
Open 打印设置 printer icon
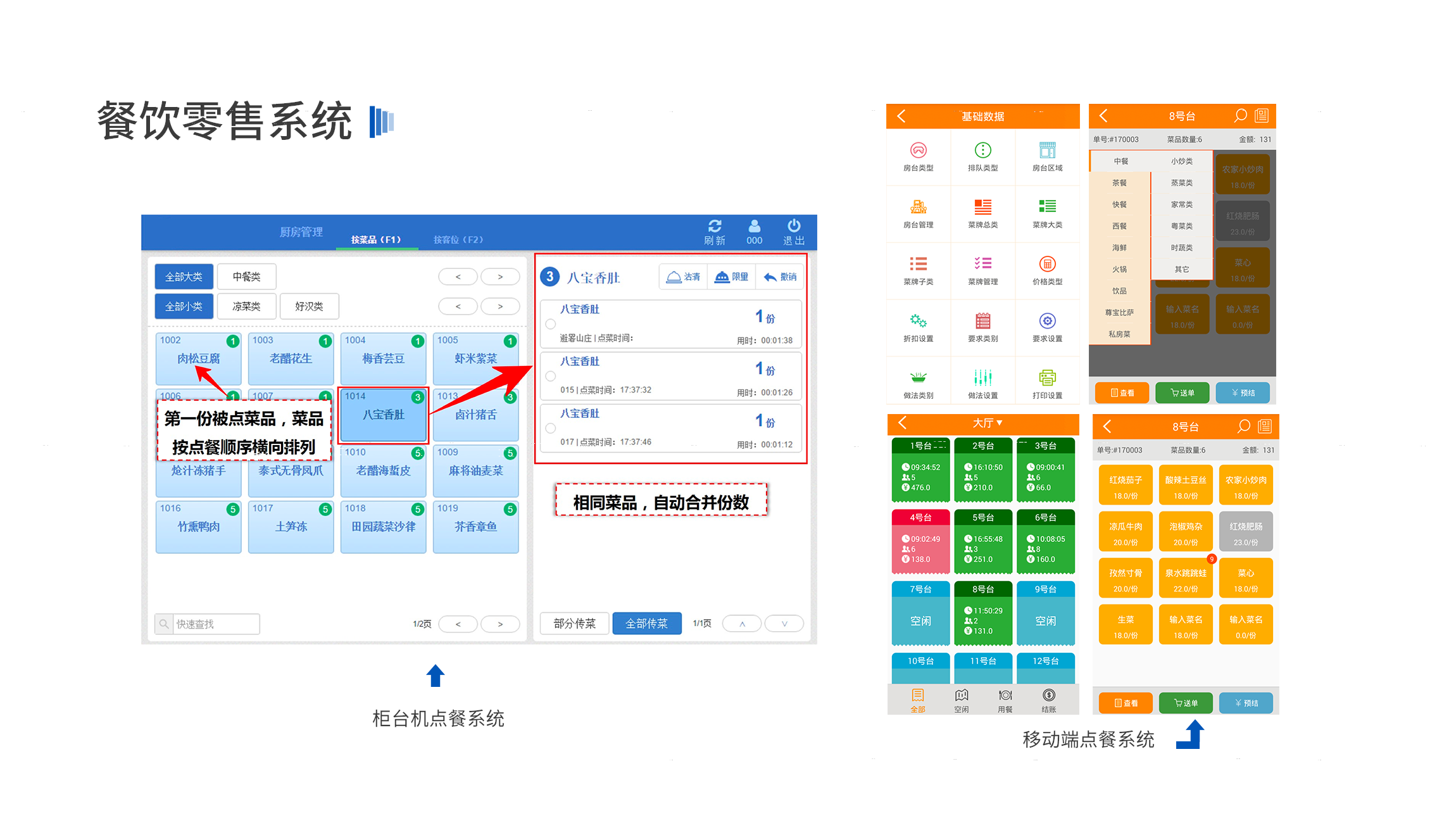pos(1047,378)
